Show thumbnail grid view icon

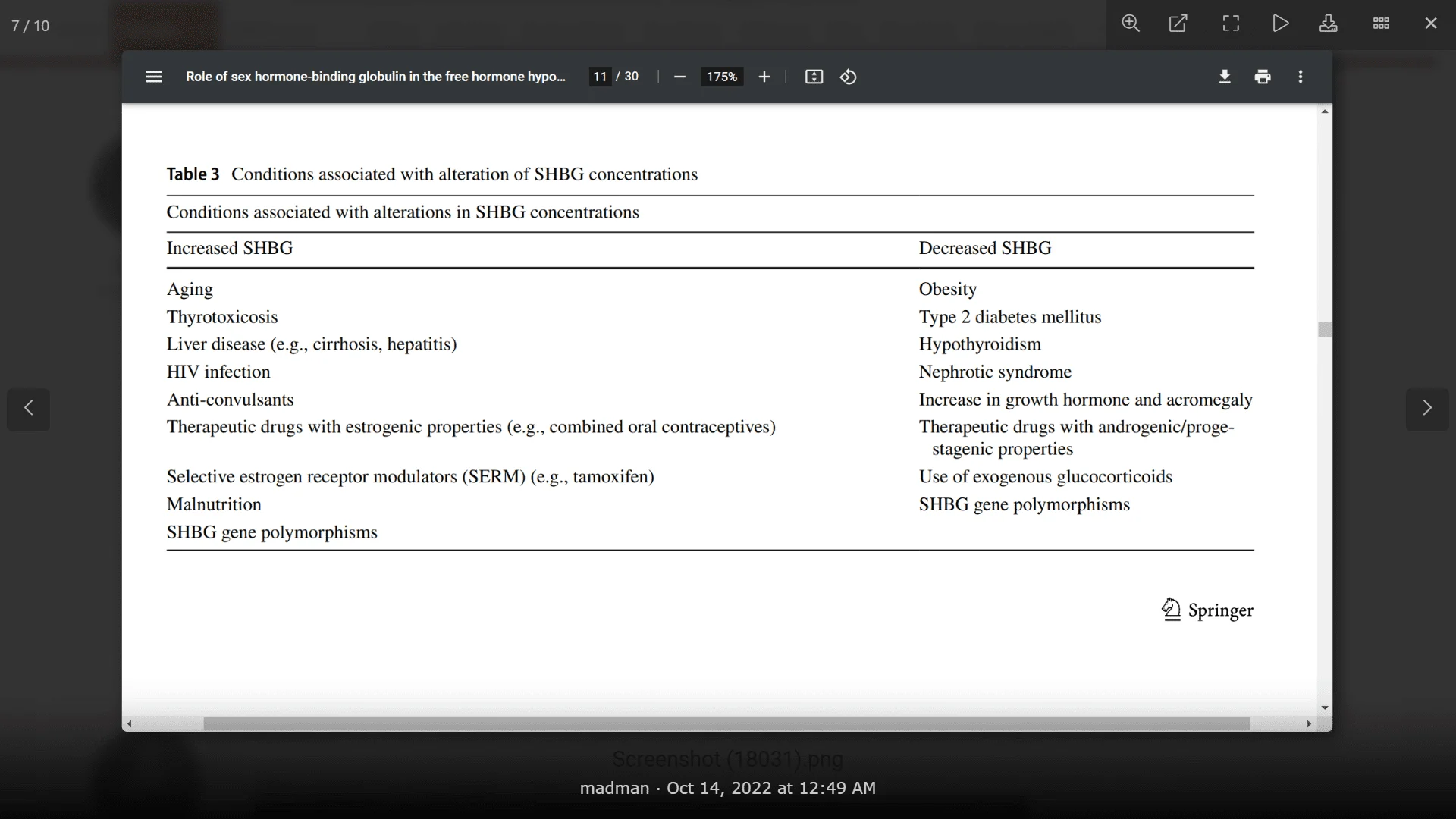(1381, 24)
